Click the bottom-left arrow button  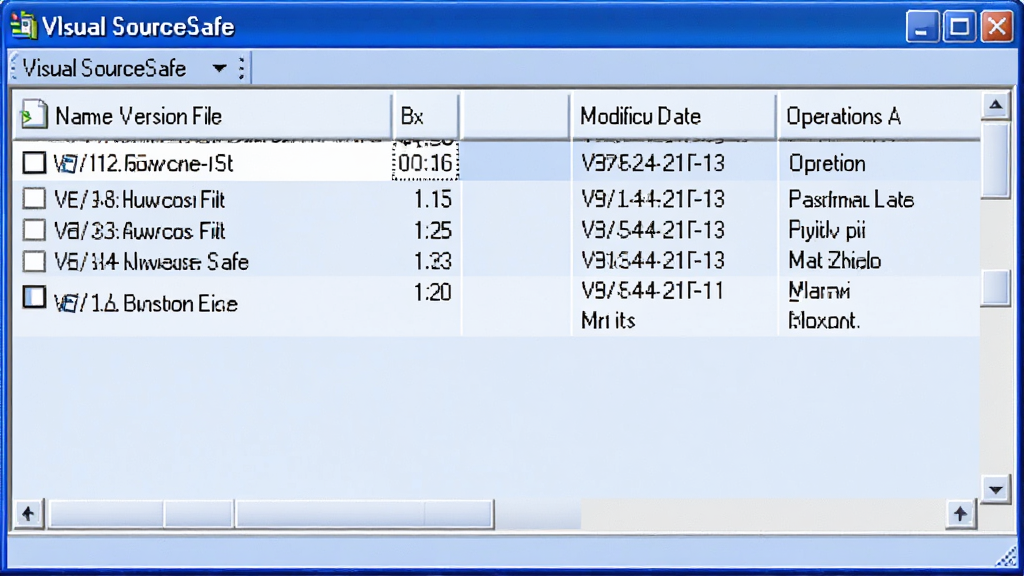(27, 514)
